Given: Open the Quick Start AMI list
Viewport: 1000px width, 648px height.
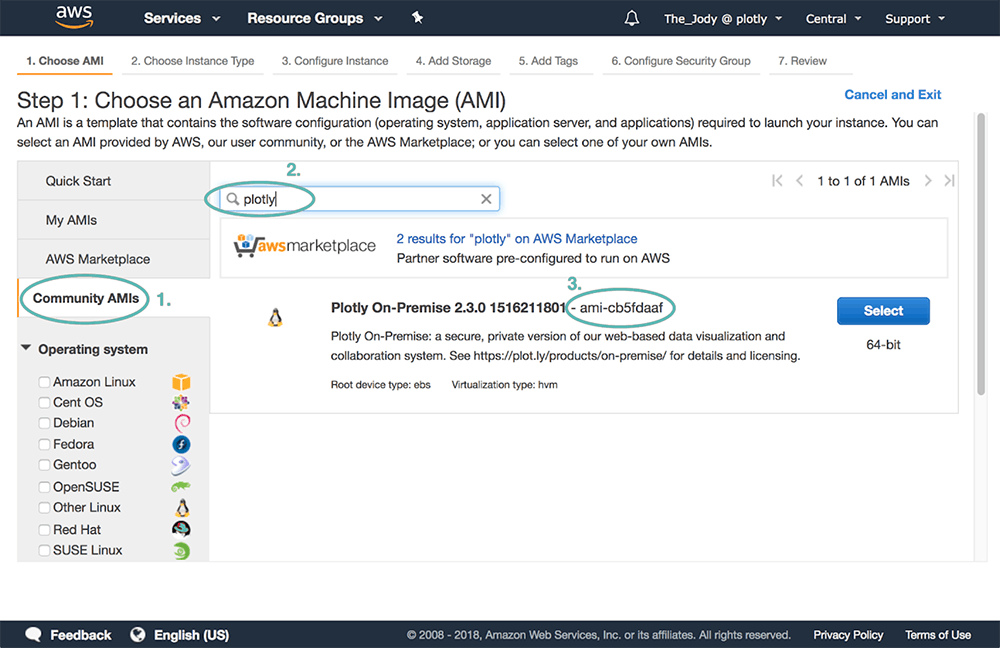Looking at the screenshot, I should coord(114,181).
